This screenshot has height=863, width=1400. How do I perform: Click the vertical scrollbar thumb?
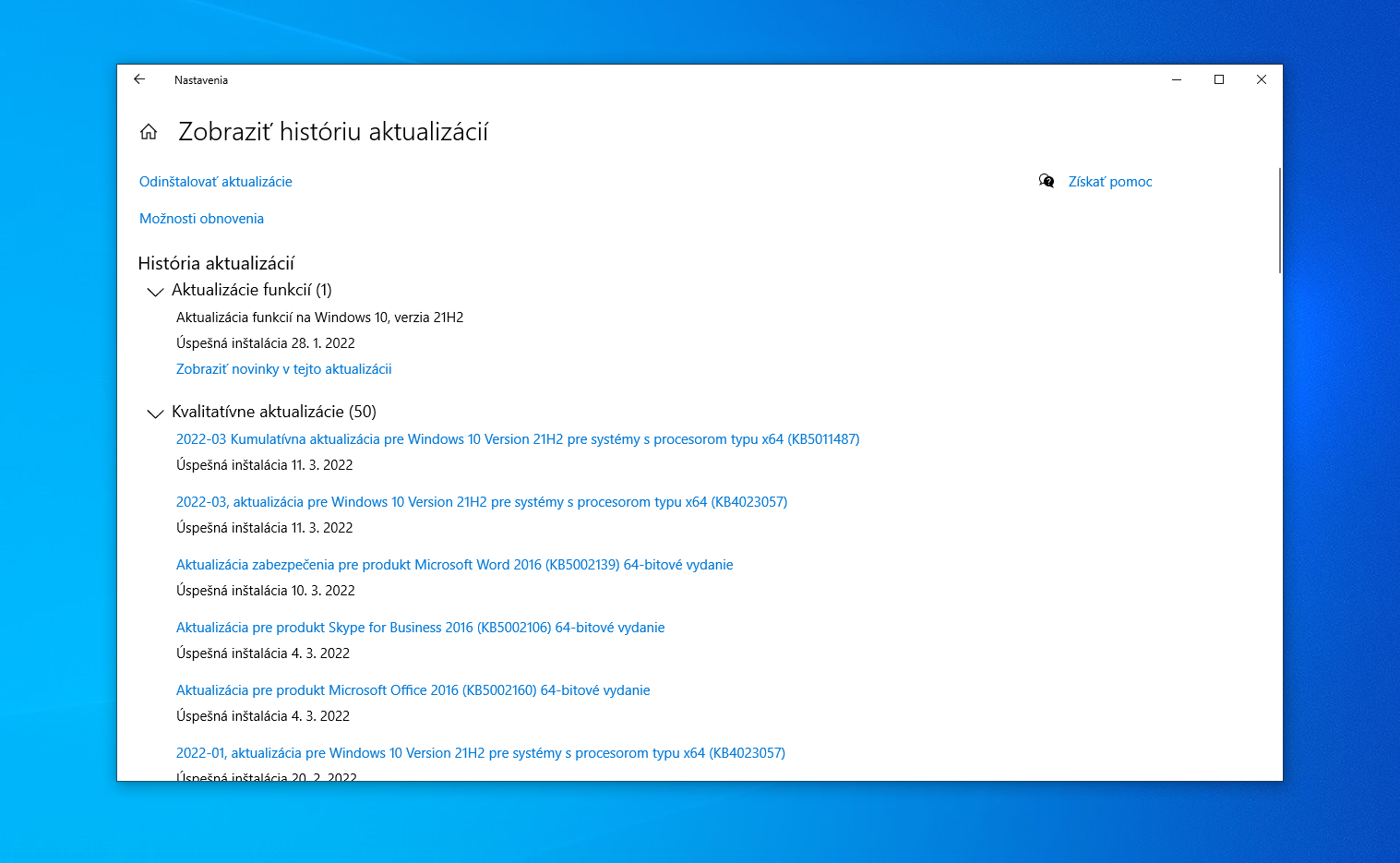[x=1280, y=221]
